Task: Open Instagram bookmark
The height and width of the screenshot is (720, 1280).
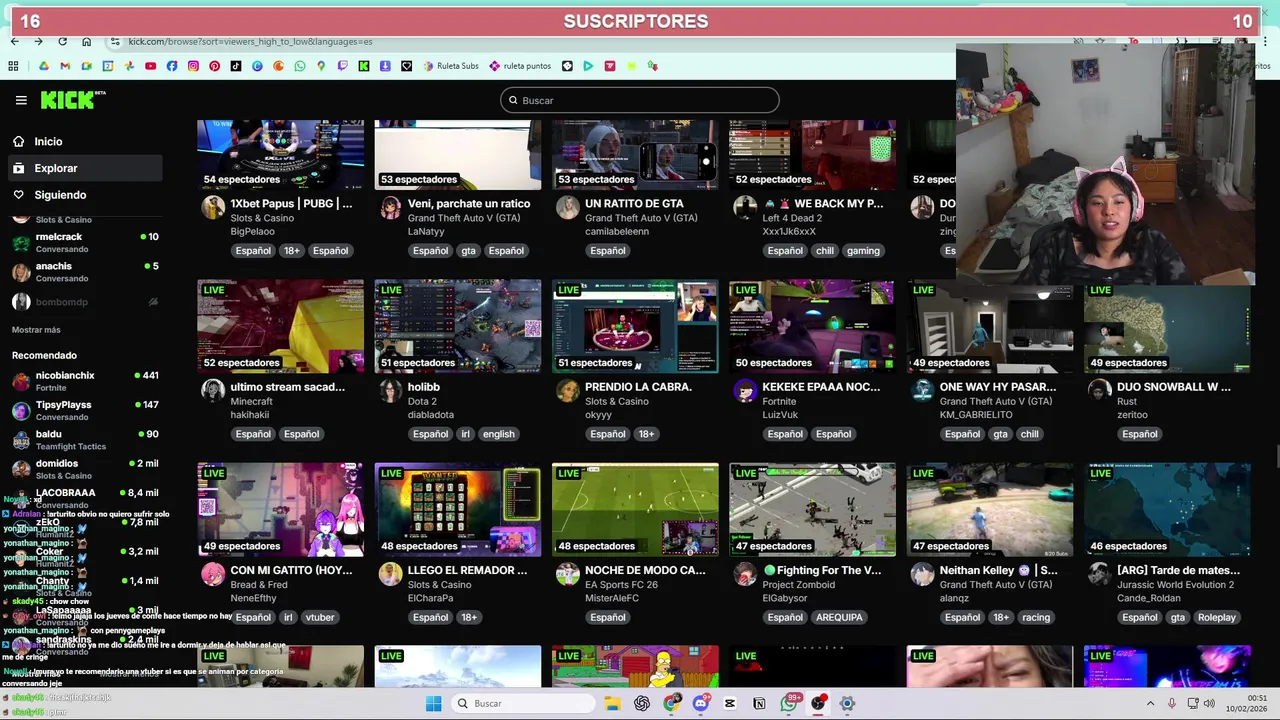Action: coord(193,66)
